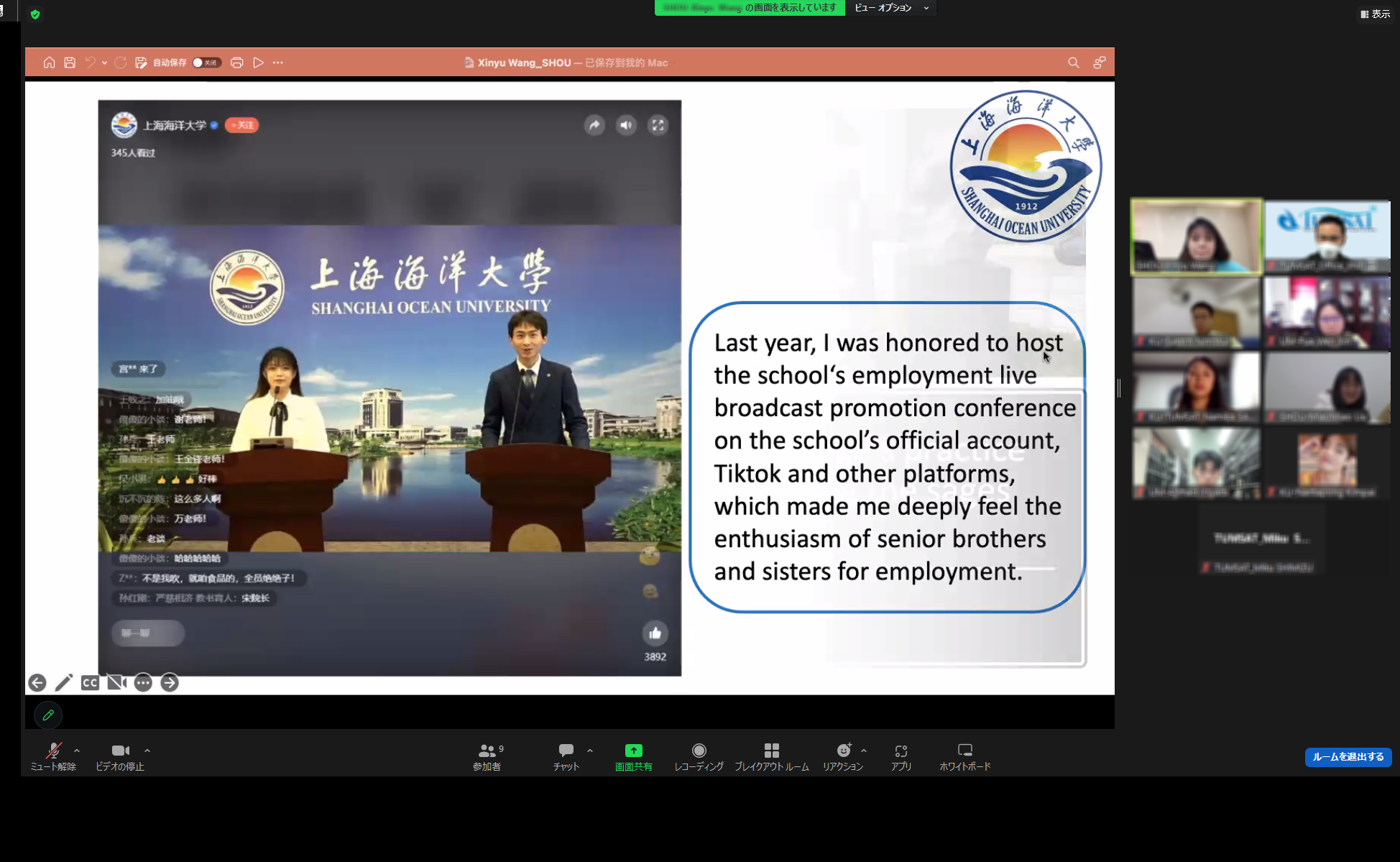This screenshot has height=862, width=1400.
Task: Open the リアクション reactions menu
Action: (x=843, y=757)
